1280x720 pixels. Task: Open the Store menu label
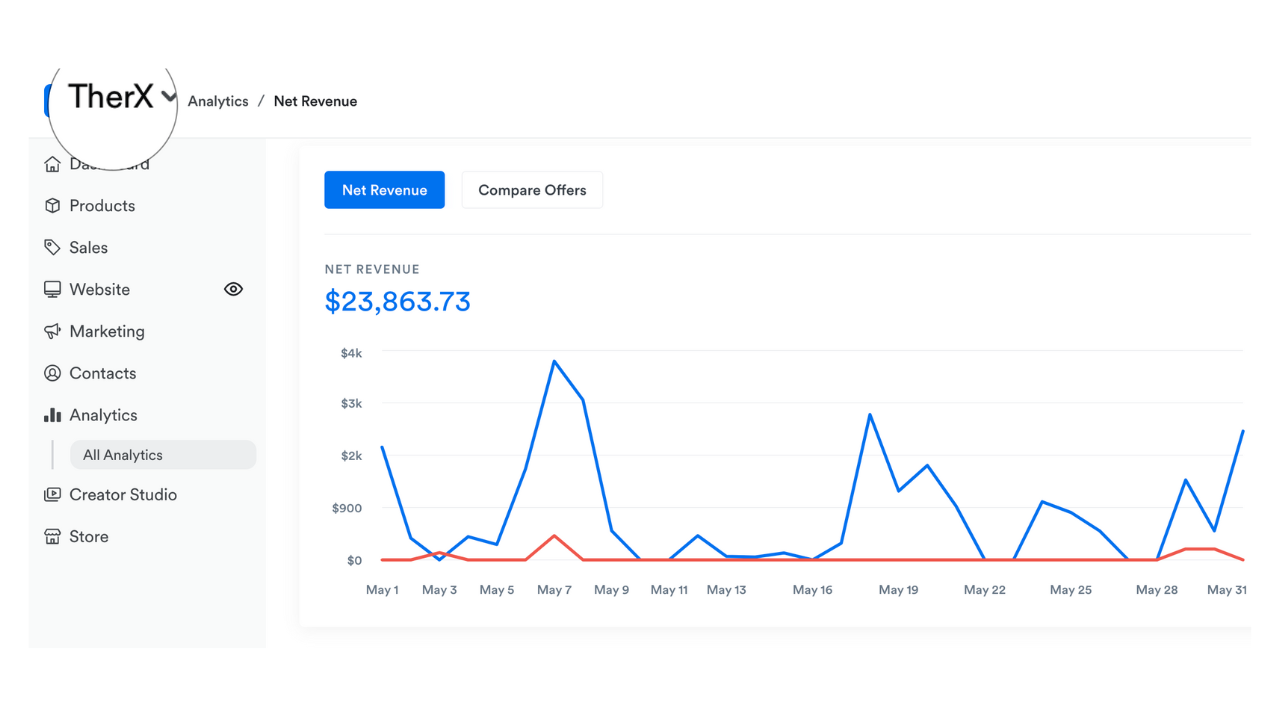point(89,537)
